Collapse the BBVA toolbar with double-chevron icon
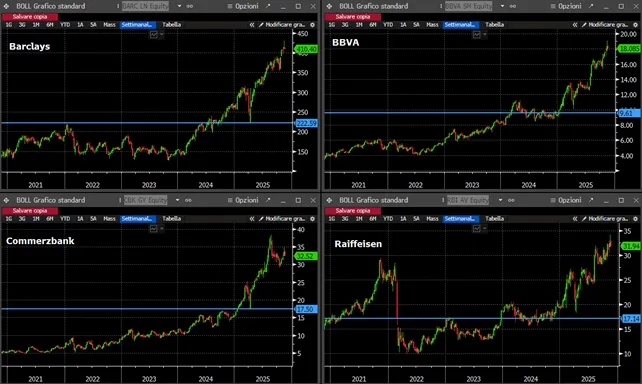Viewport: 642px width, 384px height. (575, 25)
